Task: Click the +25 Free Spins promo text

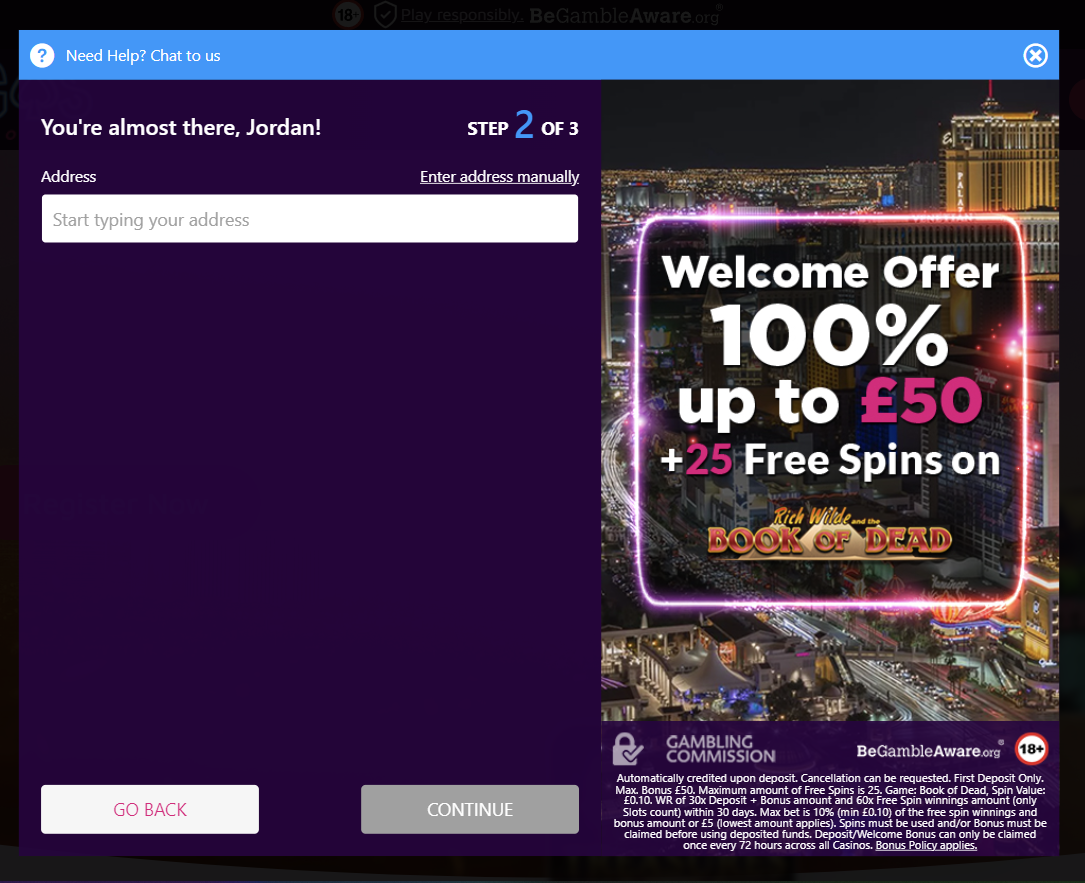Action: [x=830, y=460]
